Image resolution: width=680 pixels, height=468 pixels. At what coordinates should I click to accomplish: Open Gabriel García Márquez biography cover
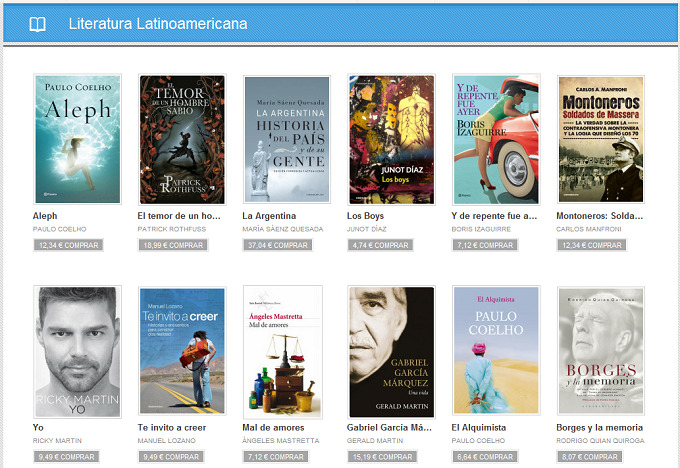pyautogui.click(x=392, y=352)
